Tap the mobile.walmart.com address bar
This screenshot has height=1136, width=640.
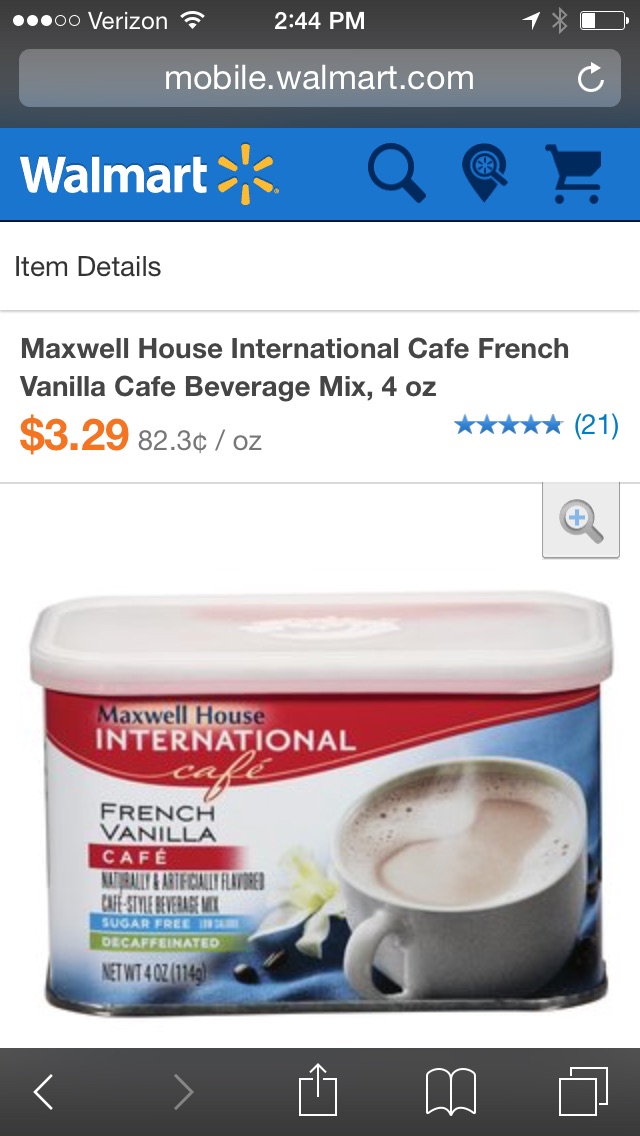click(320, 78)
